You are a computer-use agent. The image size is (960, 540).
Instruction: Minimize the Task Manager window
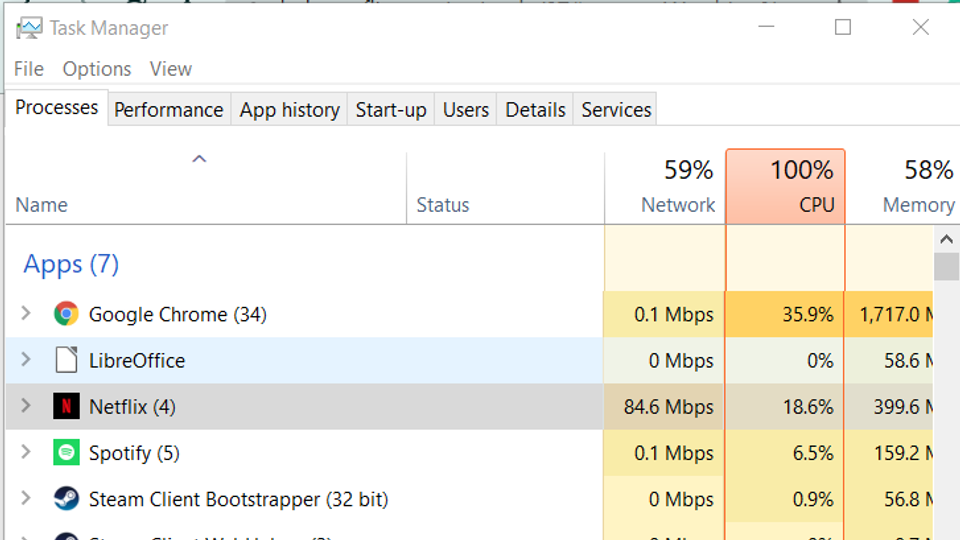(x=766, y=27)
